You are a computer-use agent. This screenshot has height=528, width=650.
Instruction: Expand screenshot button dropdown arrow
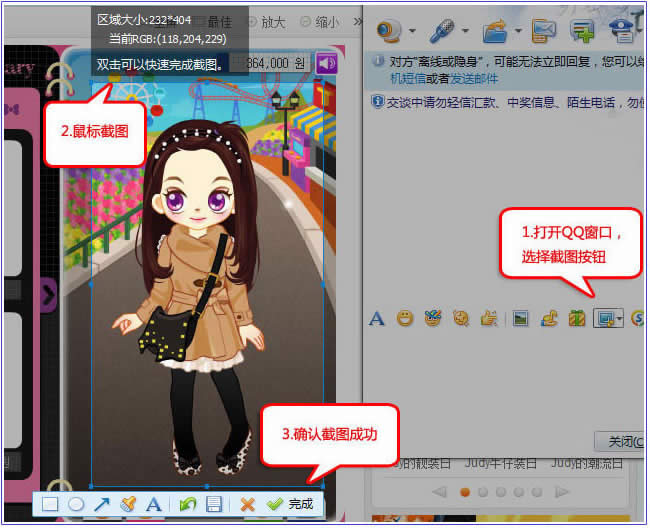point(620,318)
